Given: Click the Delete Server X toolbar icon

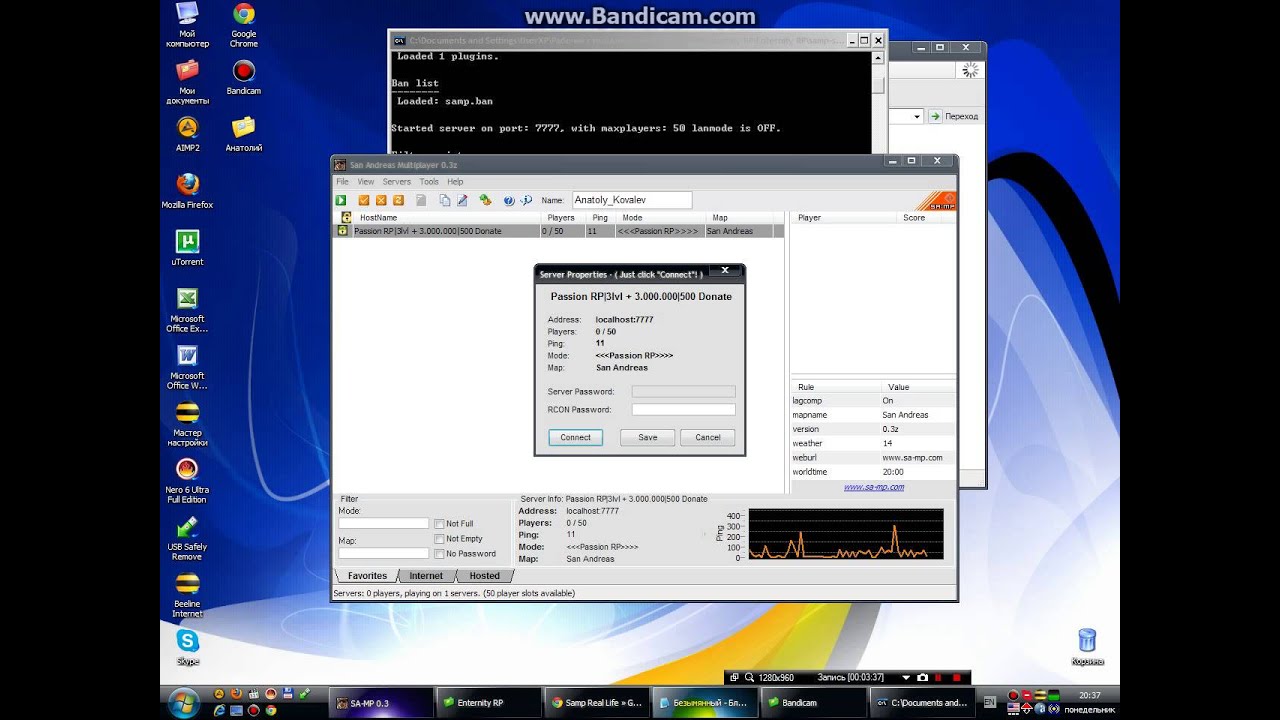Looking at the screenshot, I should (x=381, y=200).
